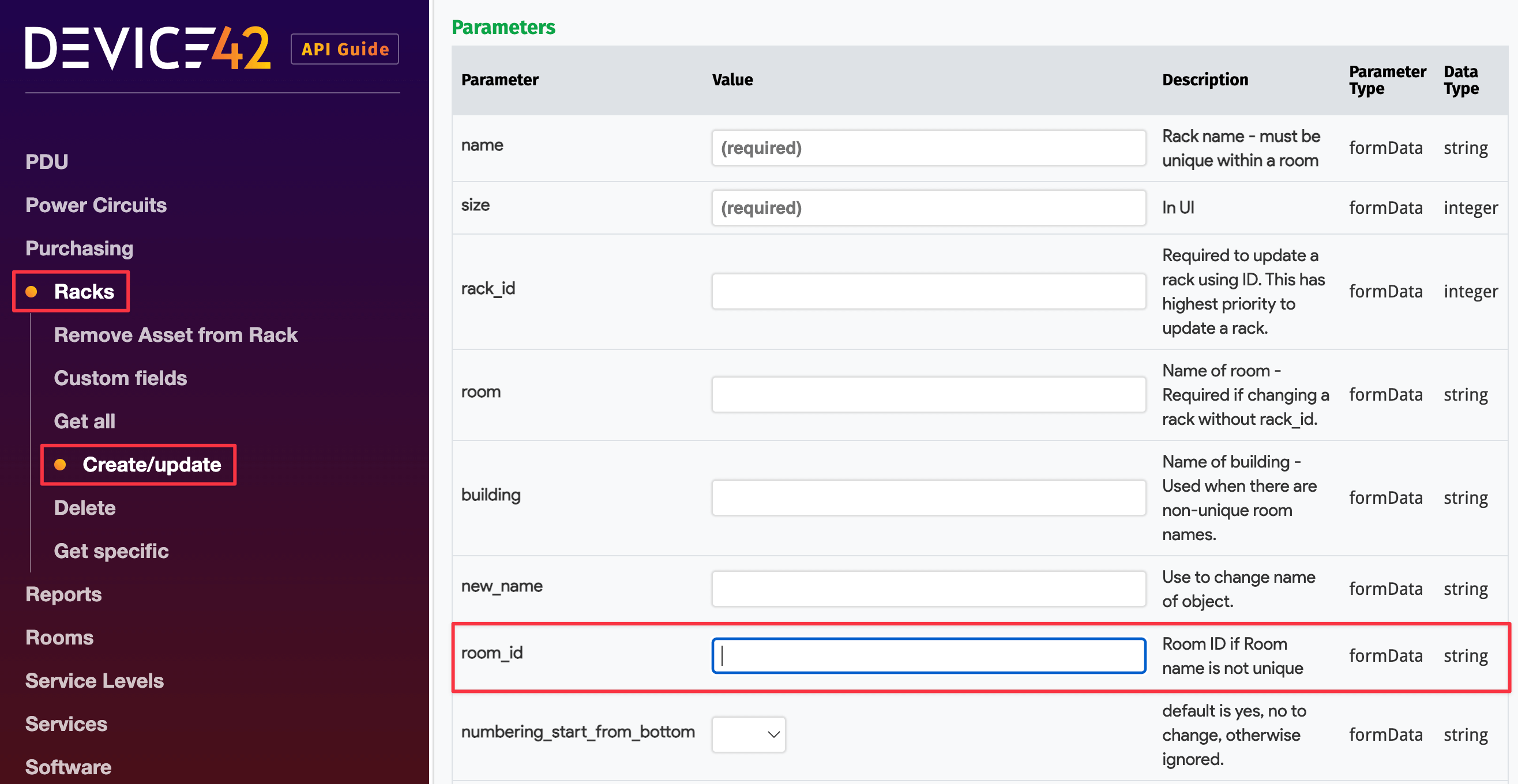Screen dimensions: 1518x784
Task: Select Get all under Racks
Action: tap(84, 421)
